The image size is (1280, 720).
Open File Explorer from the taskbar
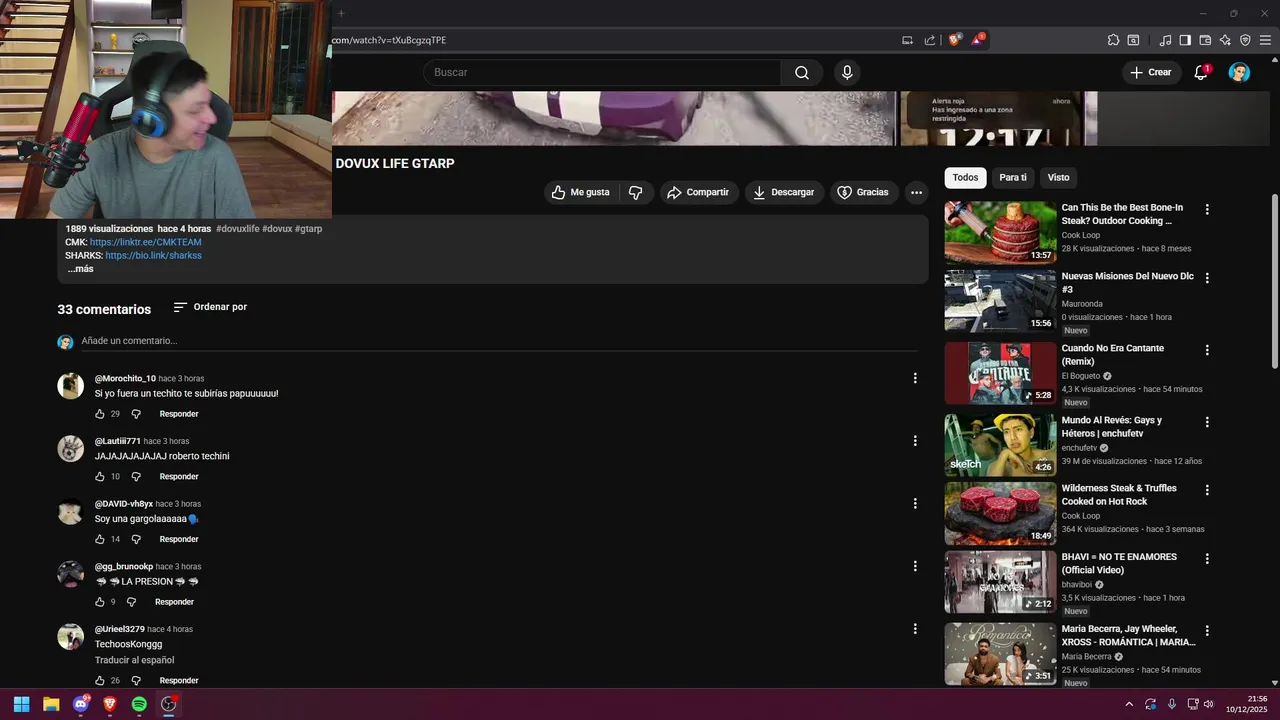point(51,704)
